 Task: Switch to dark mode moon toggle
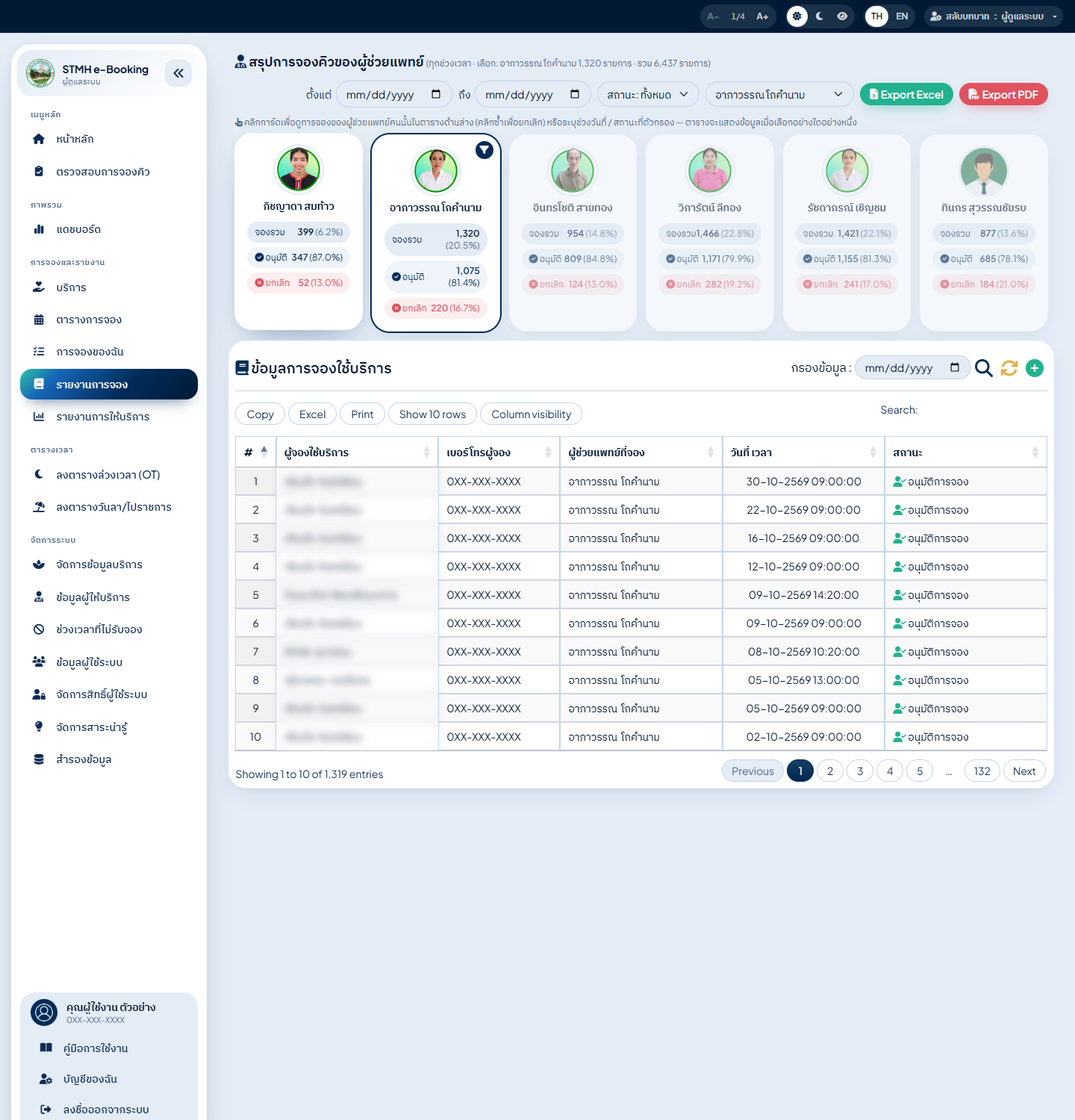(820, 16)
